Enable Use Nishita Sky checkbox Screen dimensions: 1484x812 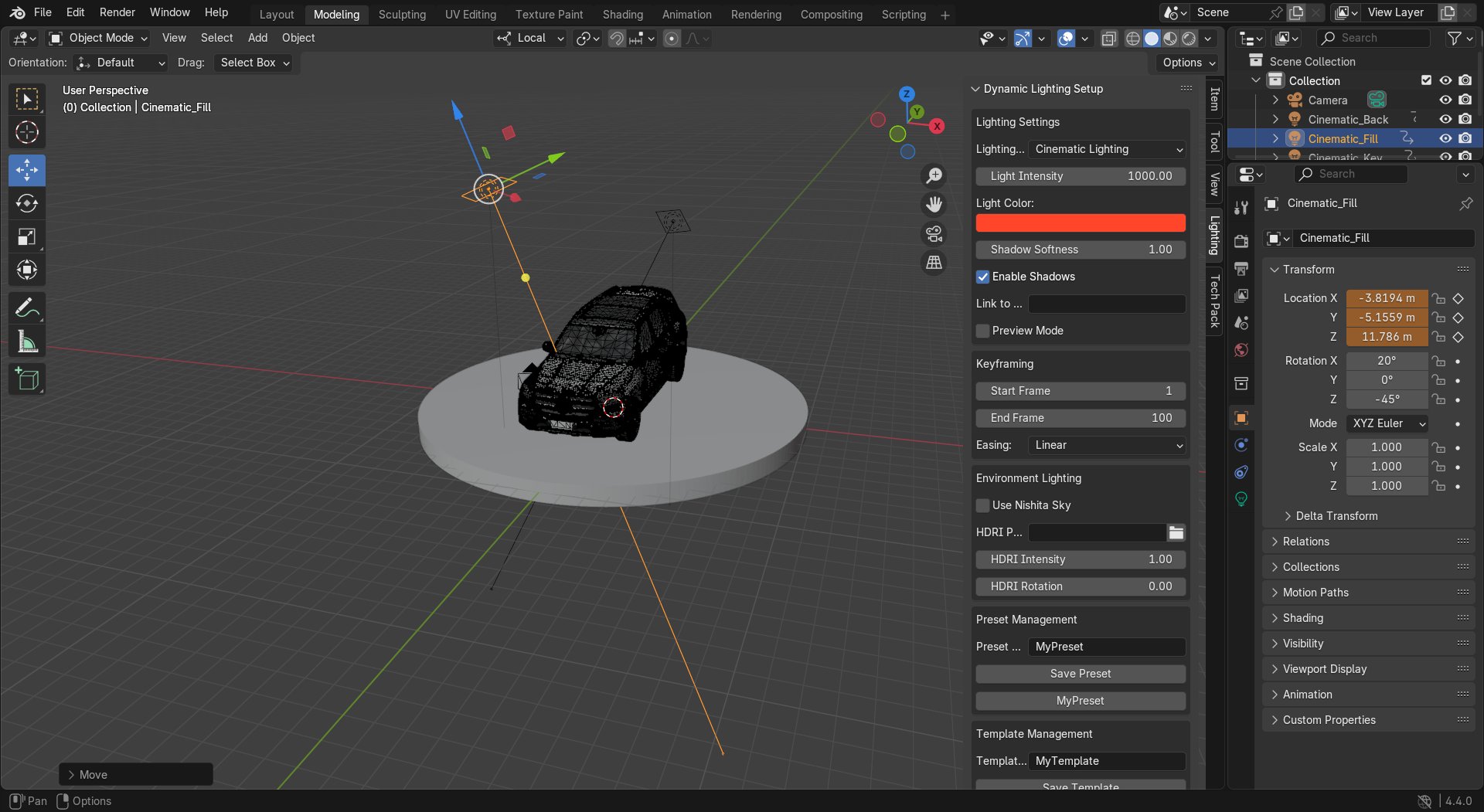pos(982,505)
